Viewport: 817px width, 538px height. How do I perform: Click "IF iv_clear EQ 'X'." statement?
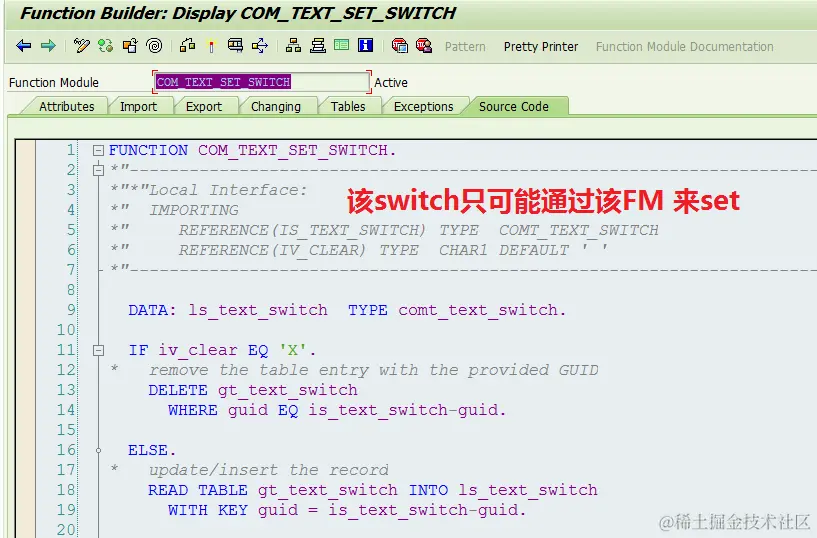[222, 350]
